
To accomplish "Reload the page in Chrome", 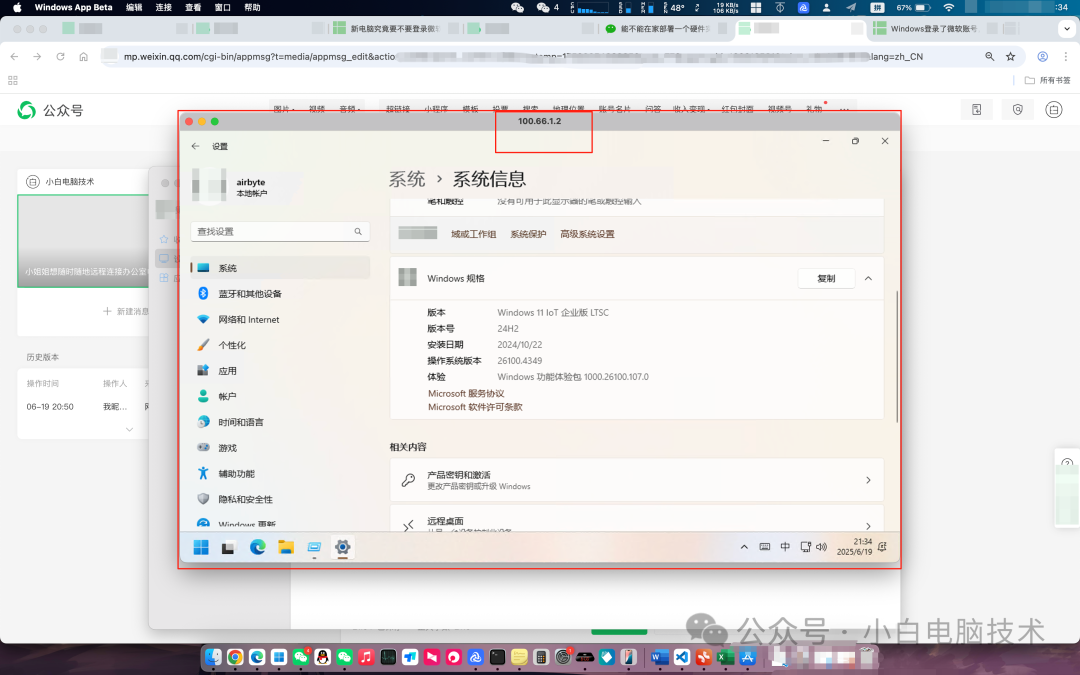I will (x=61, y=56).
